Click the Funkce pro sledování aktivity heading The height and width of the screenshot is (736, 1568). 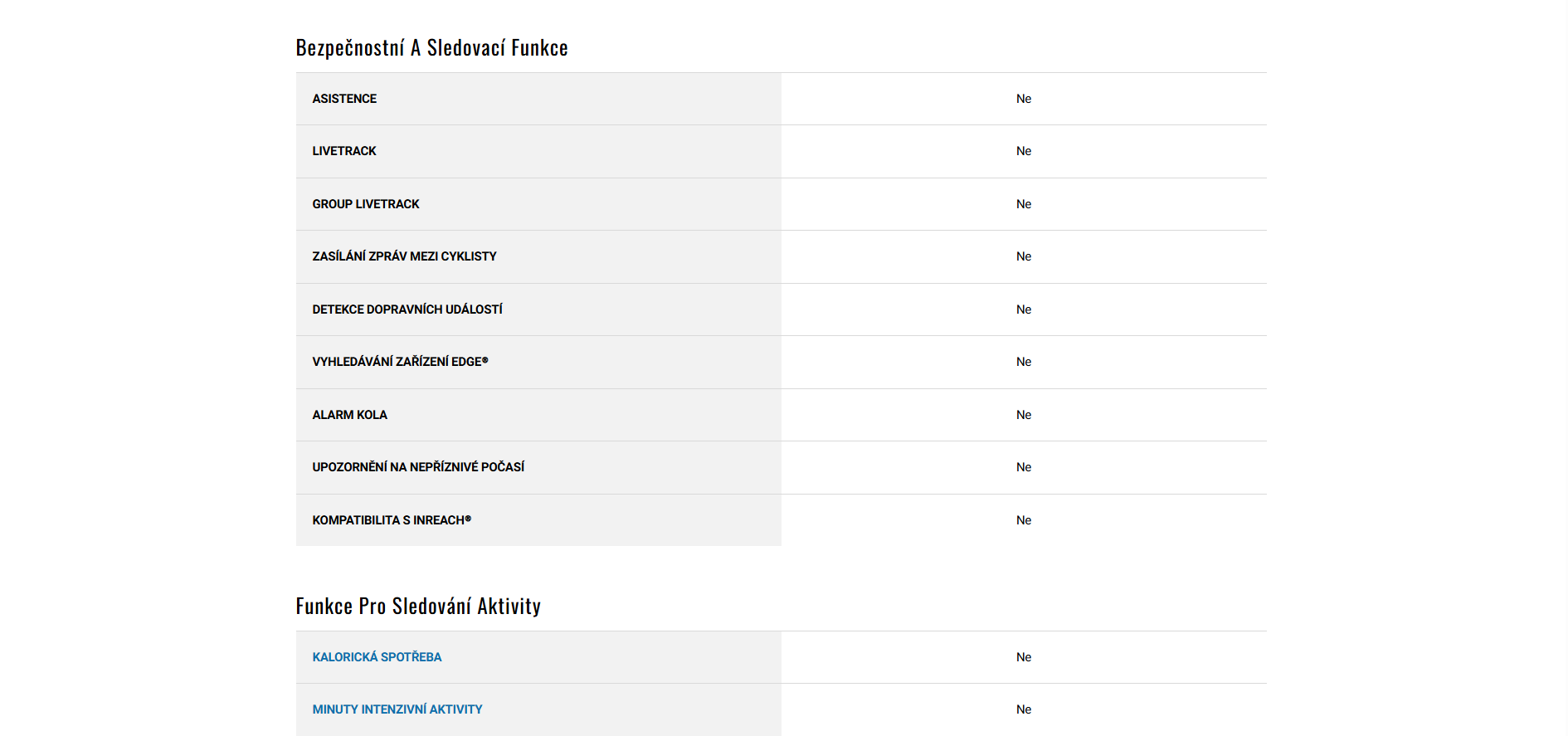point(418,607)
